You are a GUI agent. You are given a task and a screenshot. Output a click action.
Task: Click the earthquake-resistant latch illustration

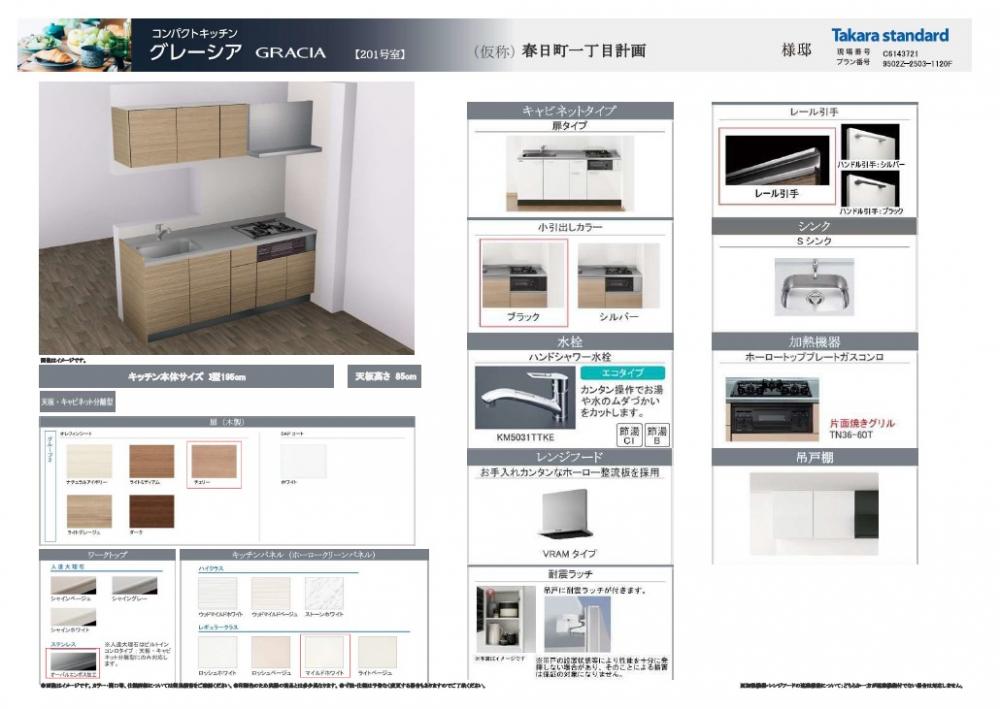pos(577,623)
